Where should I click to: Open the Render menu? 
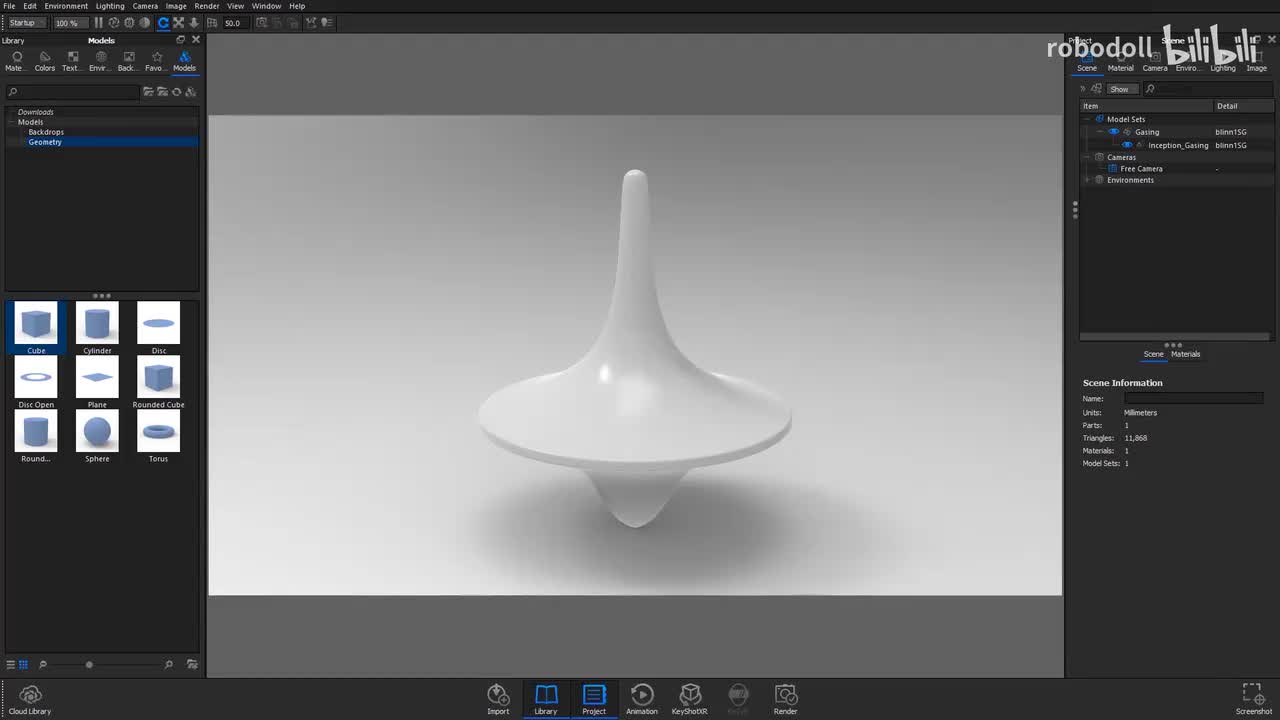(x=207, y=6)
